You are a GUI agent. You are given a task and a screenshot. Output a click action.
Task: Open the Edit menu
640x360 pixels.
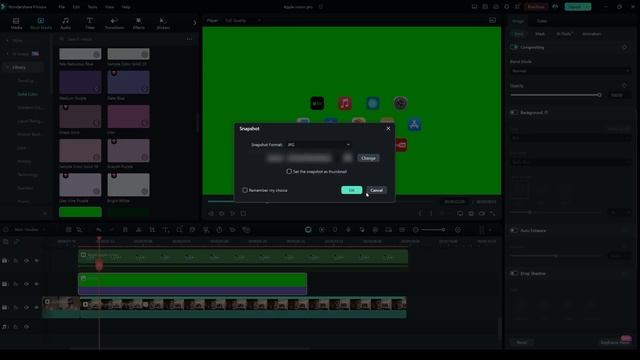[x=76, y=7]
